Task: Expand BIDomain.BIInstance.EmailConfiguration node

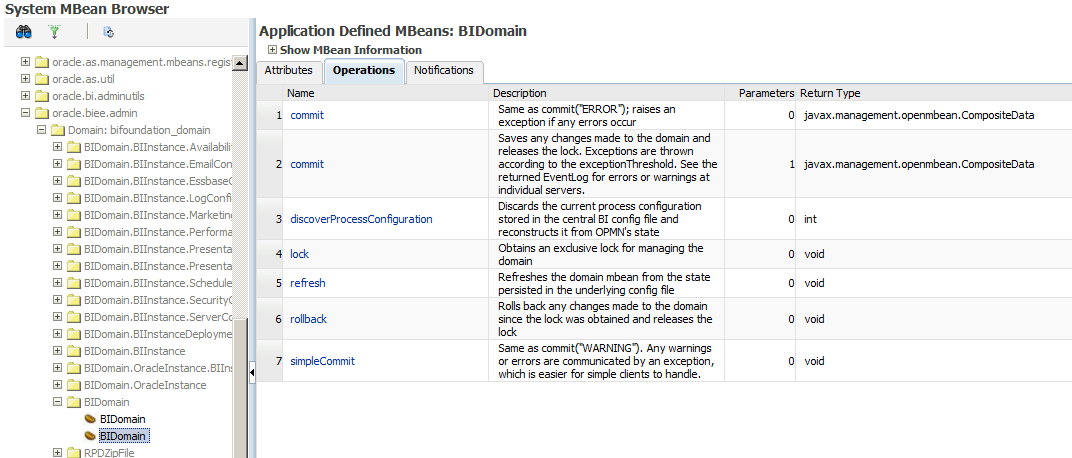Action: (x=58, y=164)
